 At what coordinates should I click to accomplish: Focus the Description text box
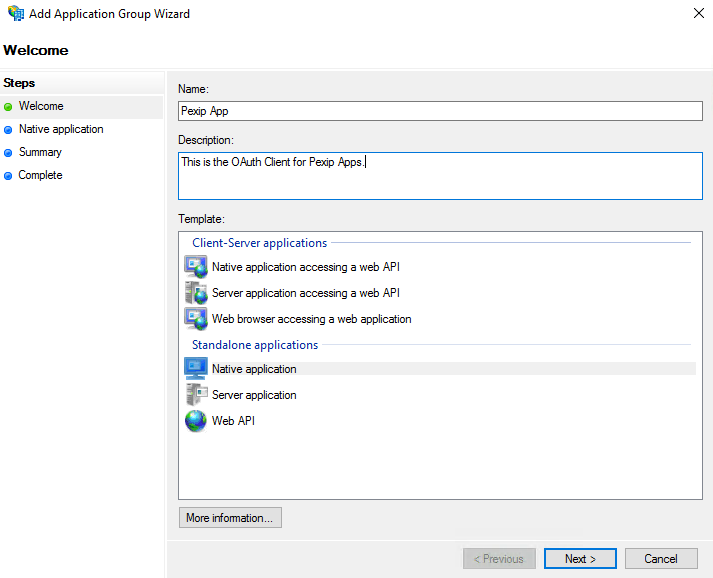pos(440,176)
